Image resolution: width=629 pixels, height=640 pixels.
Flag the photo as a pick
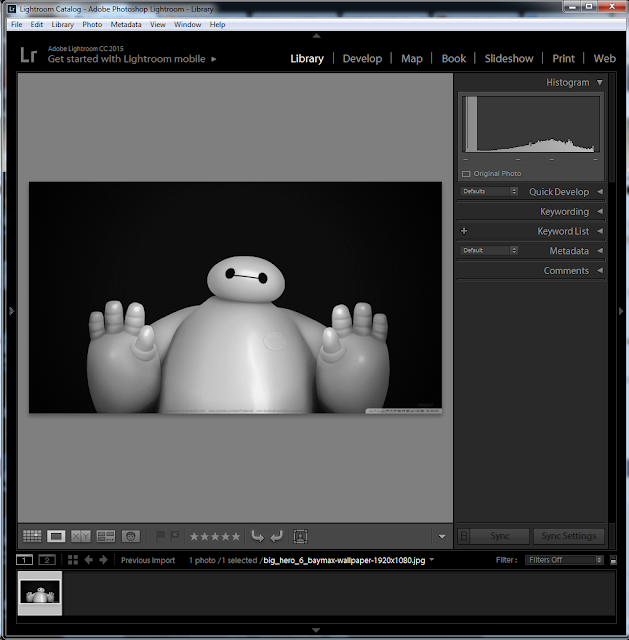tap(160, 536)
